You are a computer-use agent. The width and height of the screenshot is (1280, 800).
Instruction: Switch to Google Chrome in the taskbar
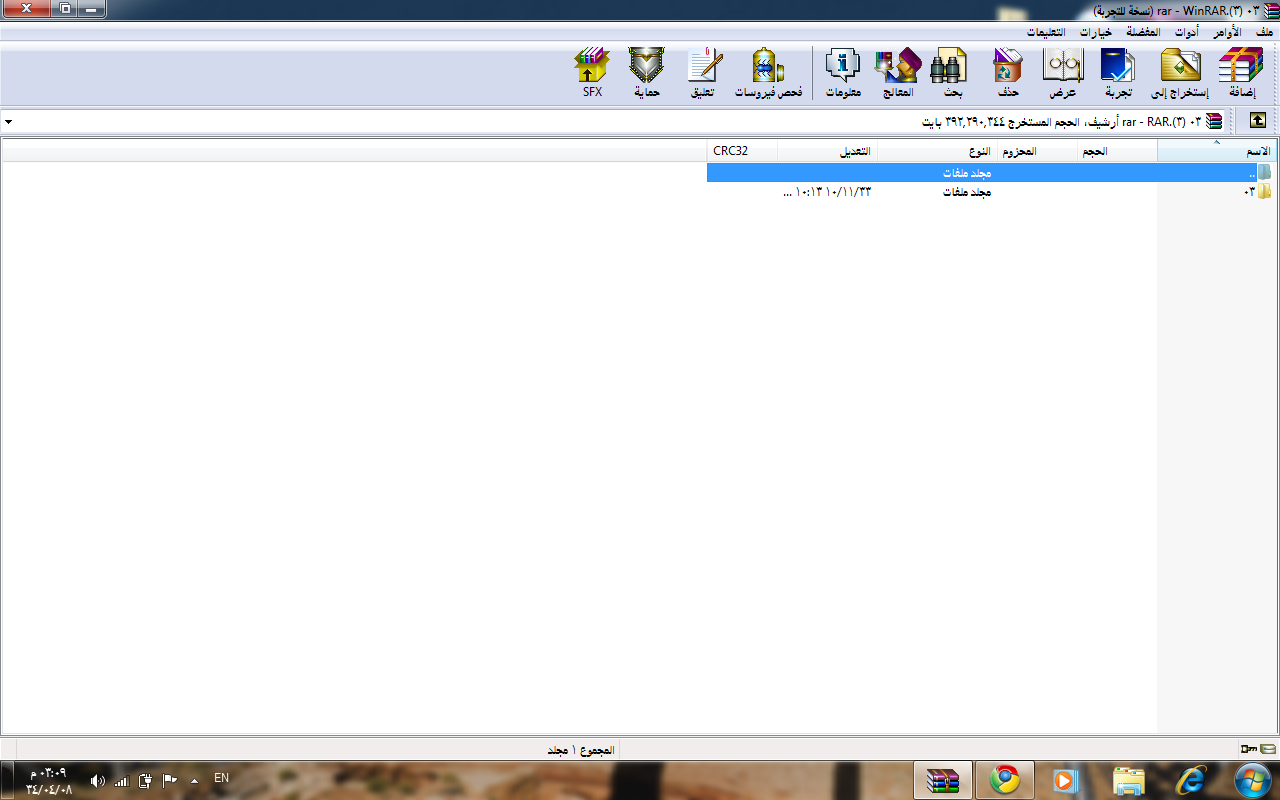coord(1004,780)
